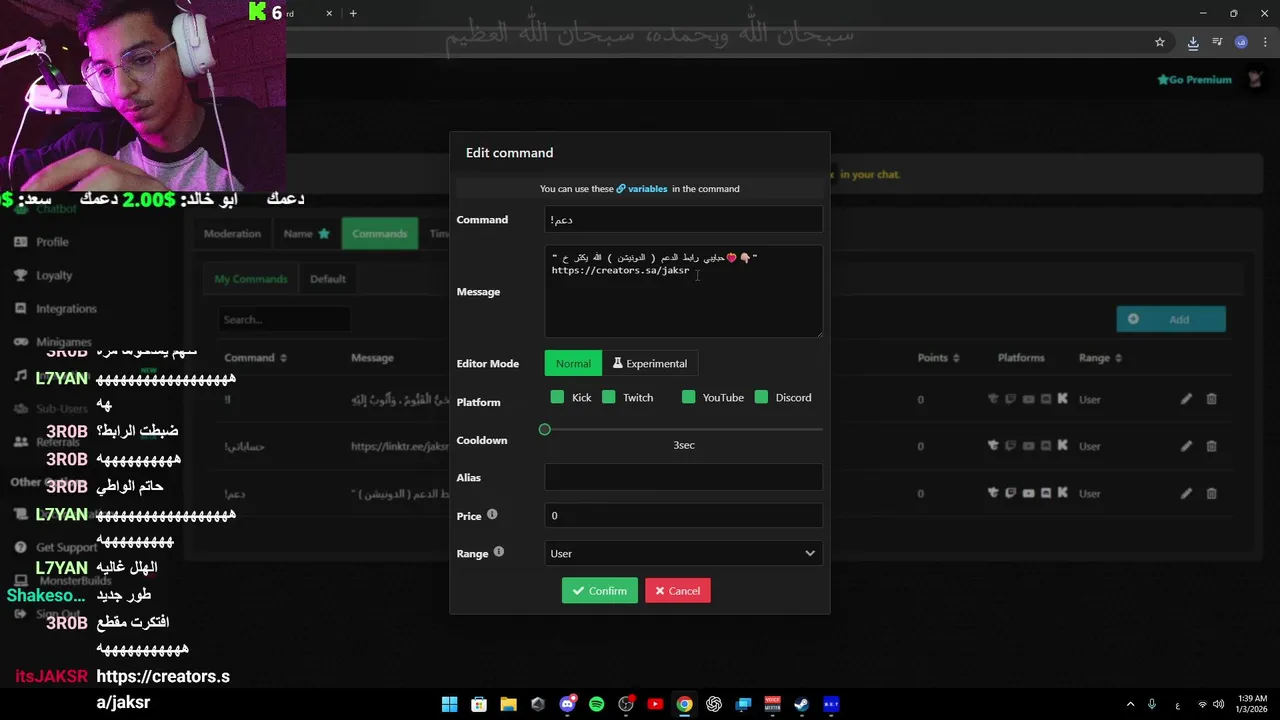1280x720 pixels.
Task: Open Windows Start menu
Action: (450, 704)
